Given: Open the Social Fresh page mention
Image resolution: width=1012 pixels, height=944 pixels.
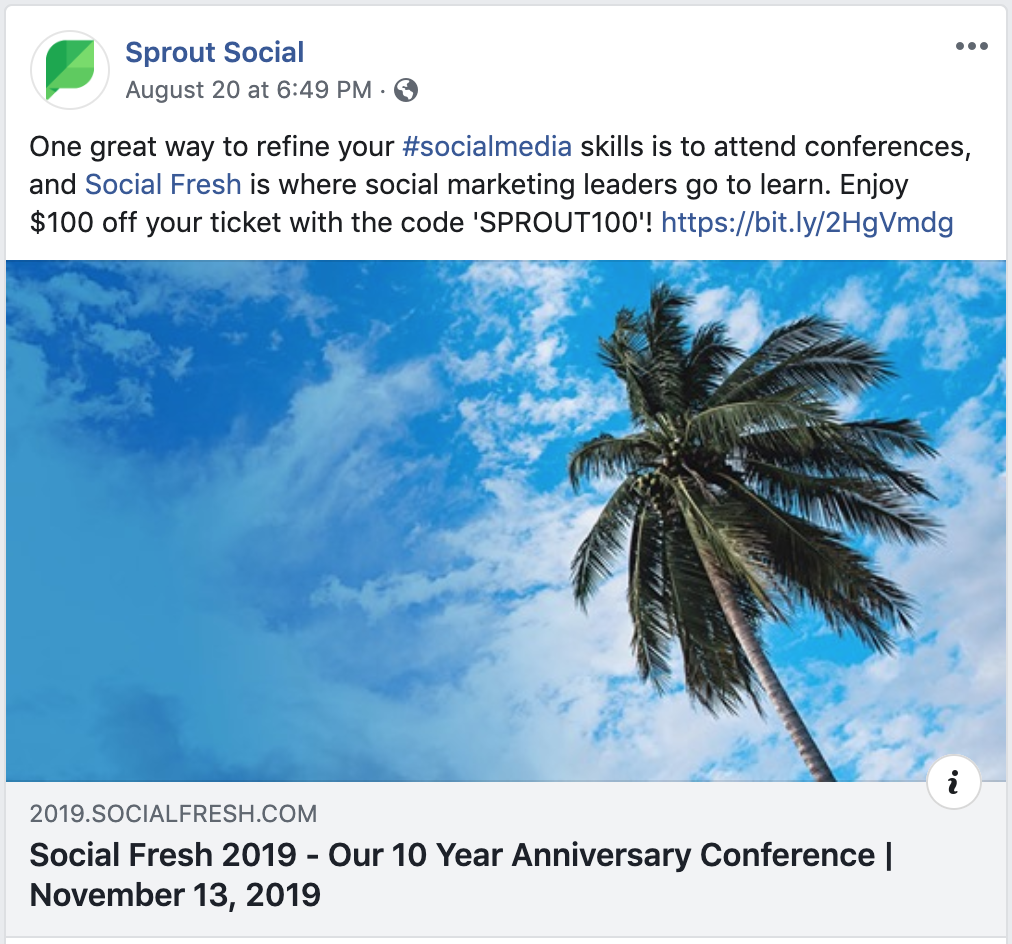Looking at the screenshot, I should pyautogui.click(x=163, y=185).
